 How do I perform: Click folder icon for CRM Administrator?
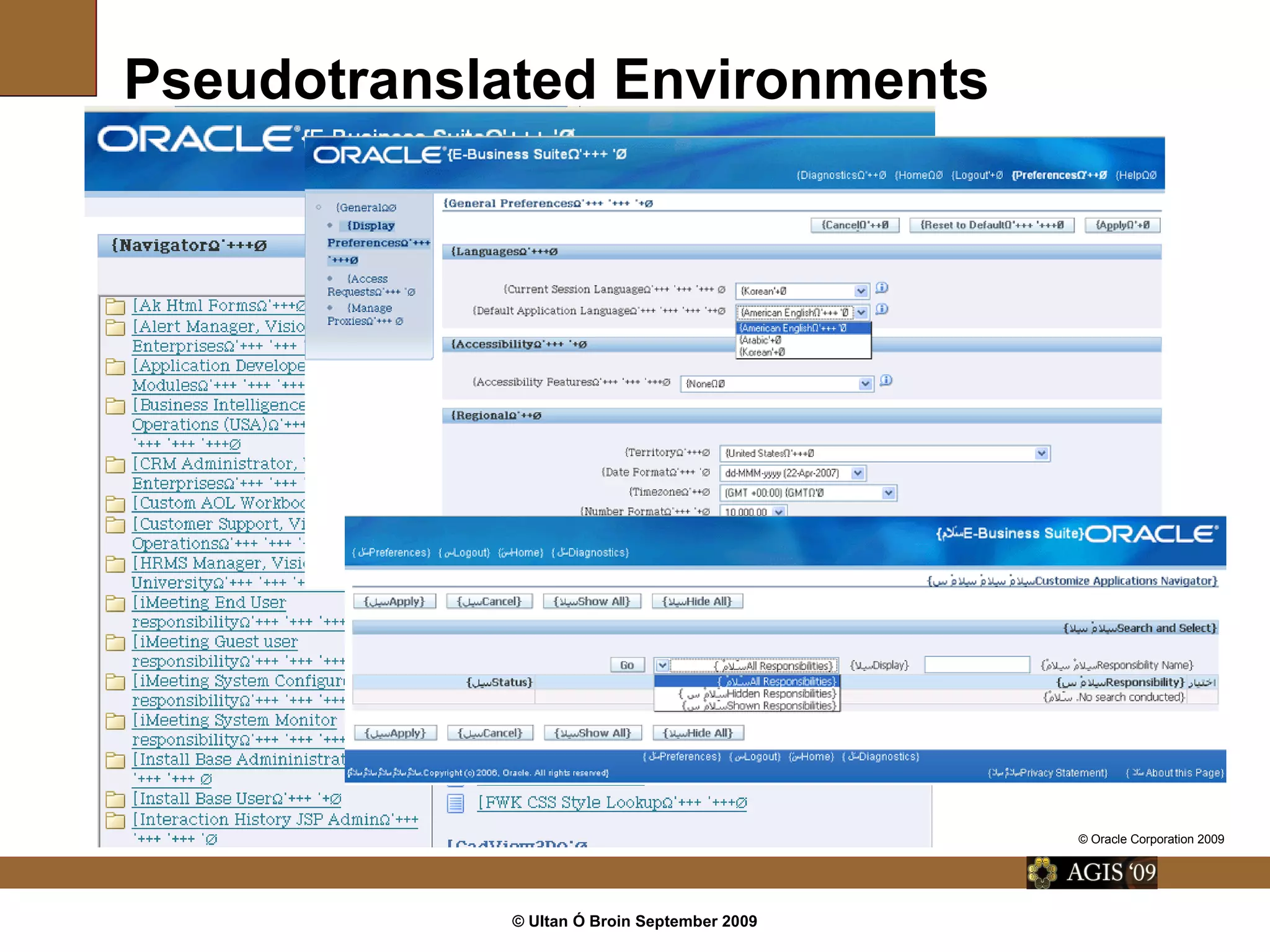click(x=115, y=464)
